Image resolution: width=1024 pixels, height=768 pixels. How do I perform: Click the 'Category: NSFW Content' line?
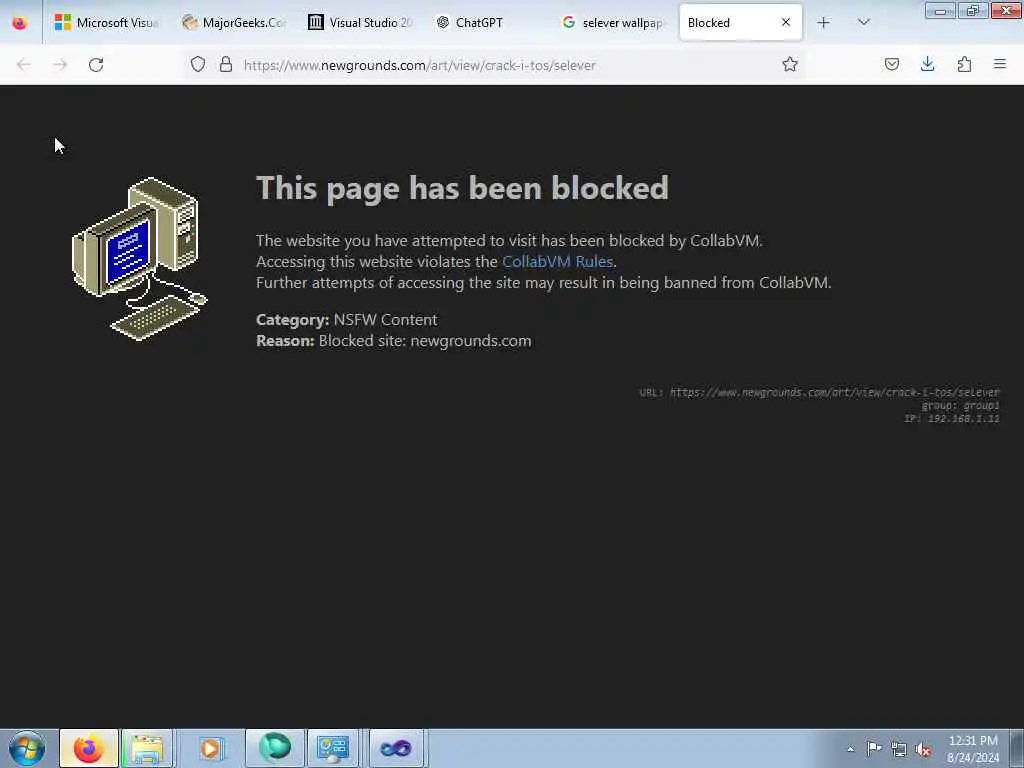click(x=347, y=319)
